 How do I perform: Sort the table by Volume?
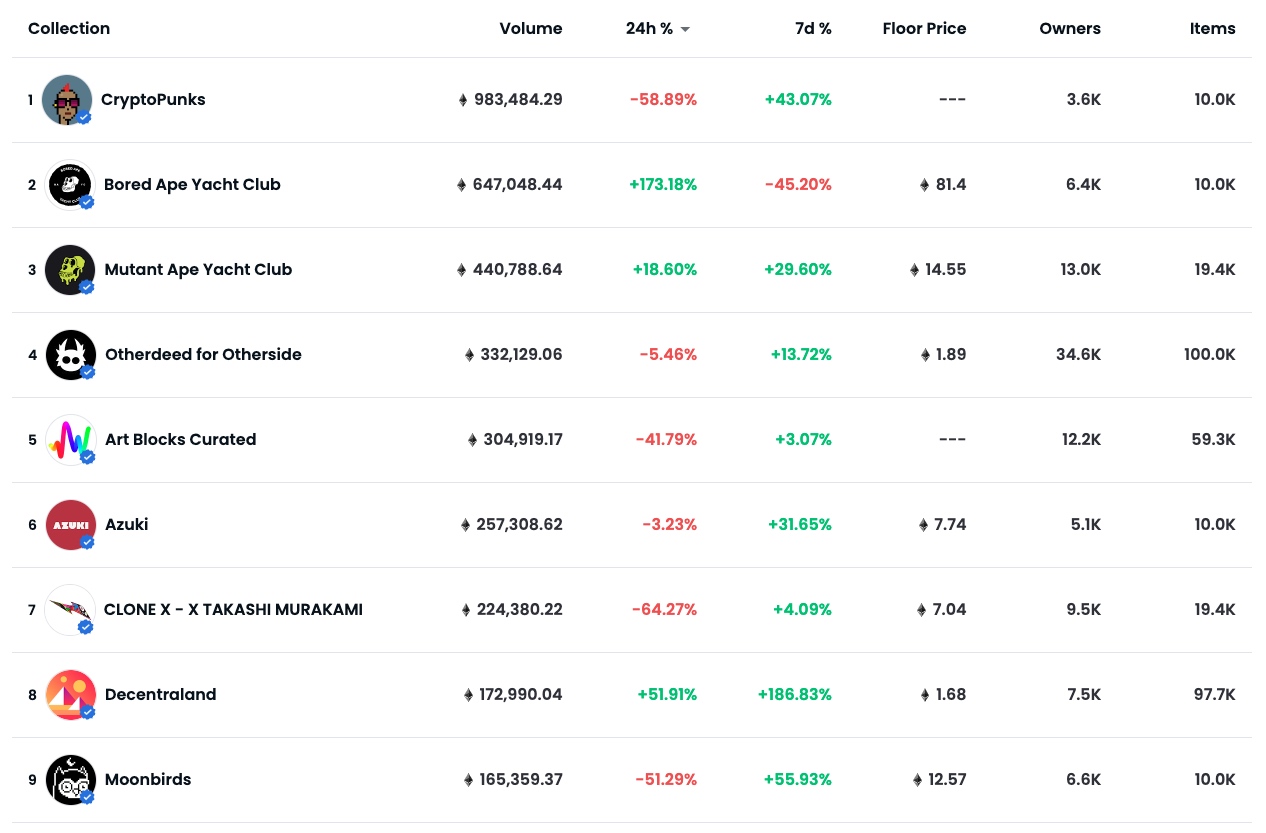pyautogui.click(x=531, y=29)
